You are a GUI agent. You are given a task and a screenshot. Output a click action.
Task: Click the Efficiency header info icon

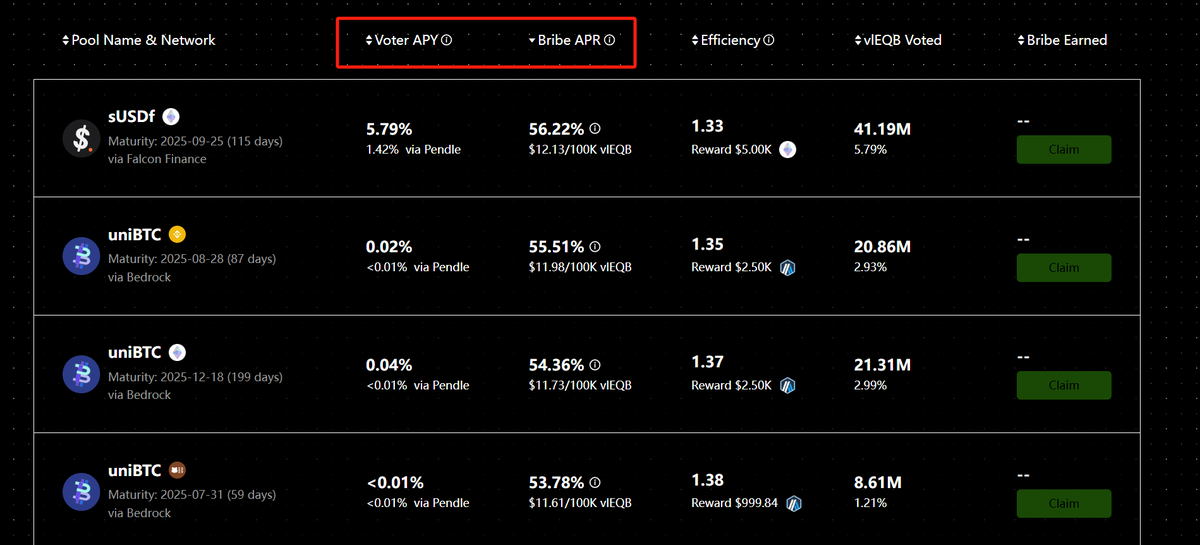pyautogui.click(x=769, y=41)
